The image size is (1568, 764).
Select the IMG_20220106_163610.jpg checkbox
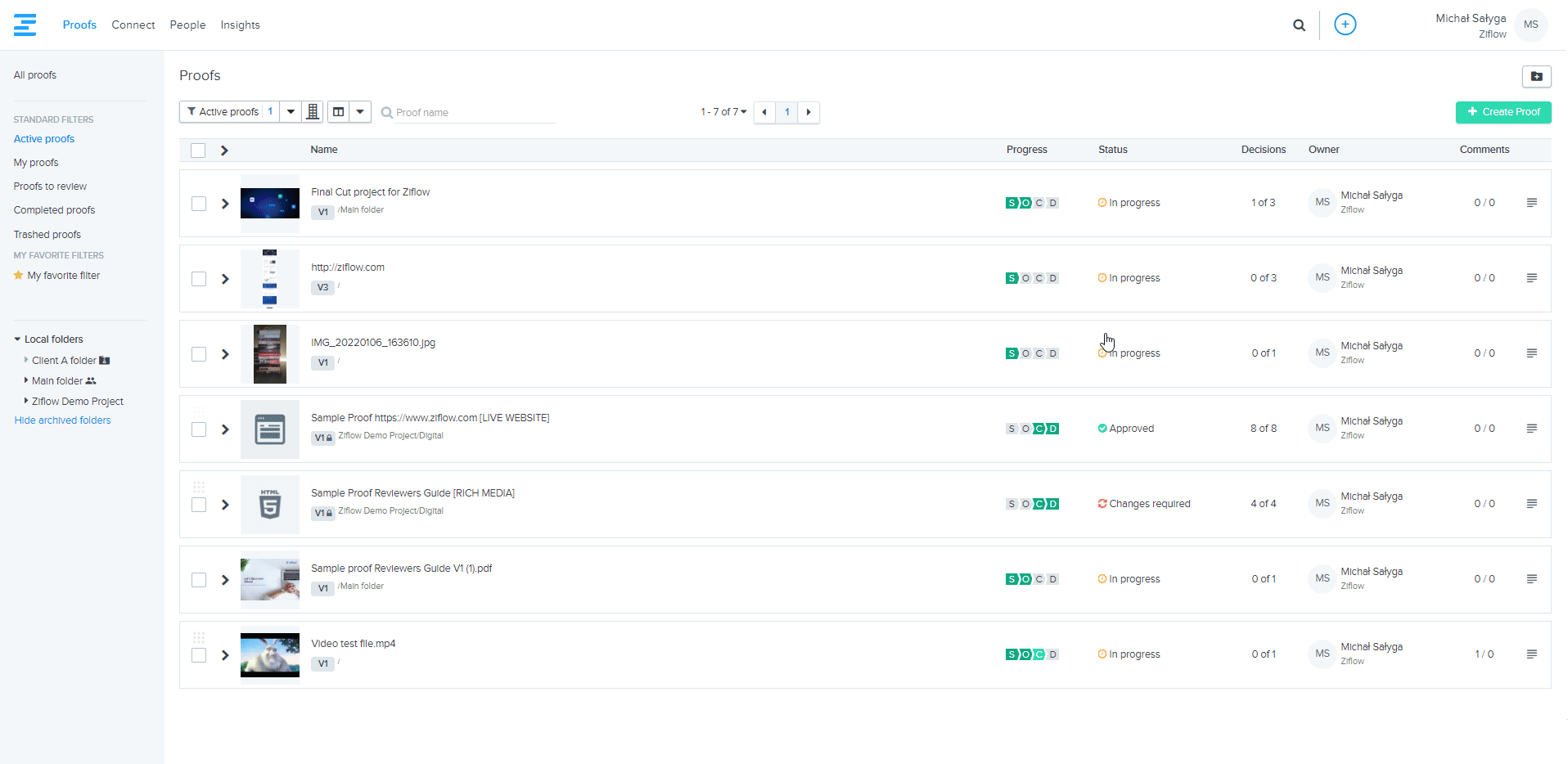pos(199,354)
